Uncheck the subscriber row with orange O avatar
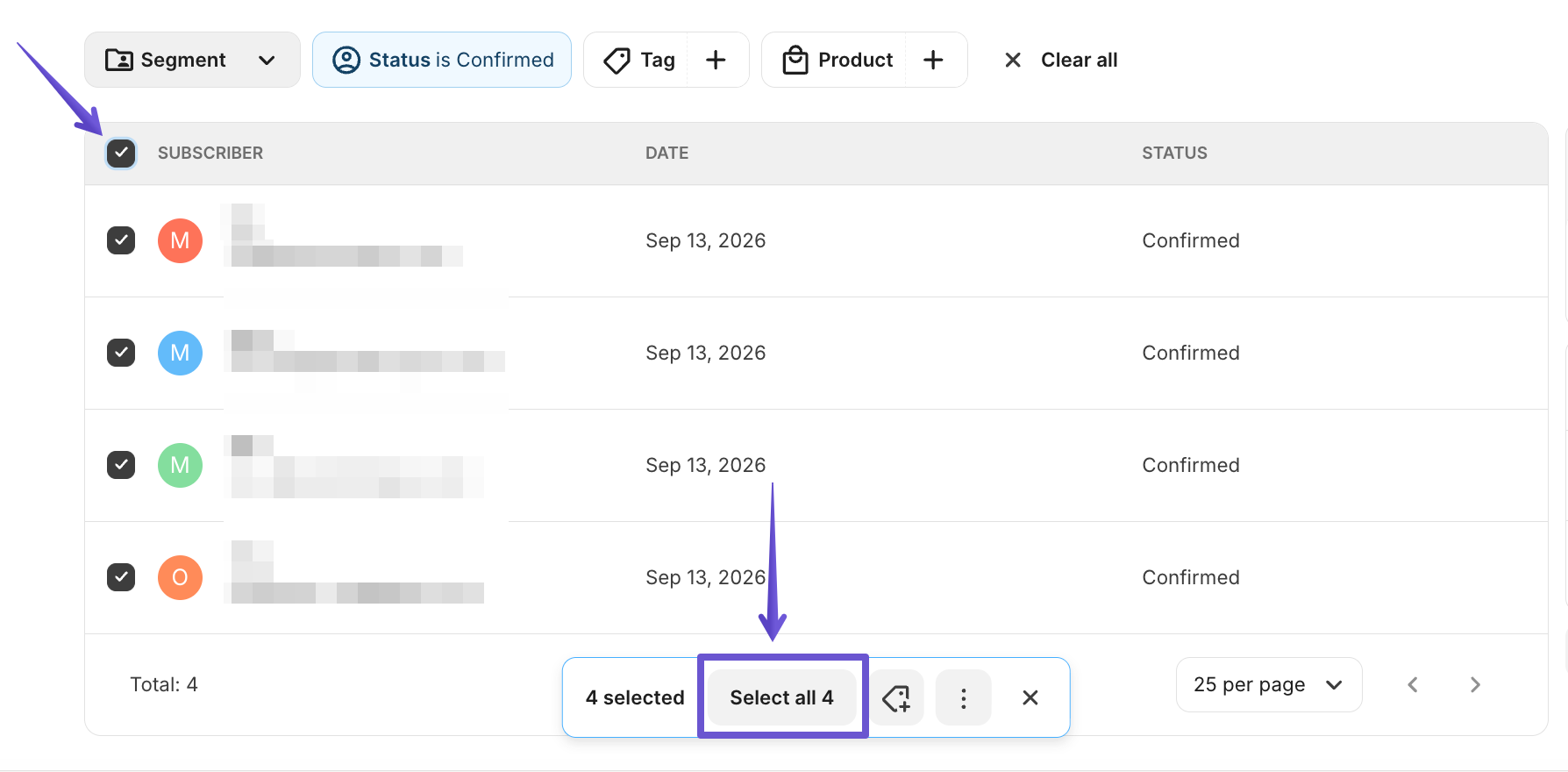This screenshot has height=772, width=1568. pos(121,577)
